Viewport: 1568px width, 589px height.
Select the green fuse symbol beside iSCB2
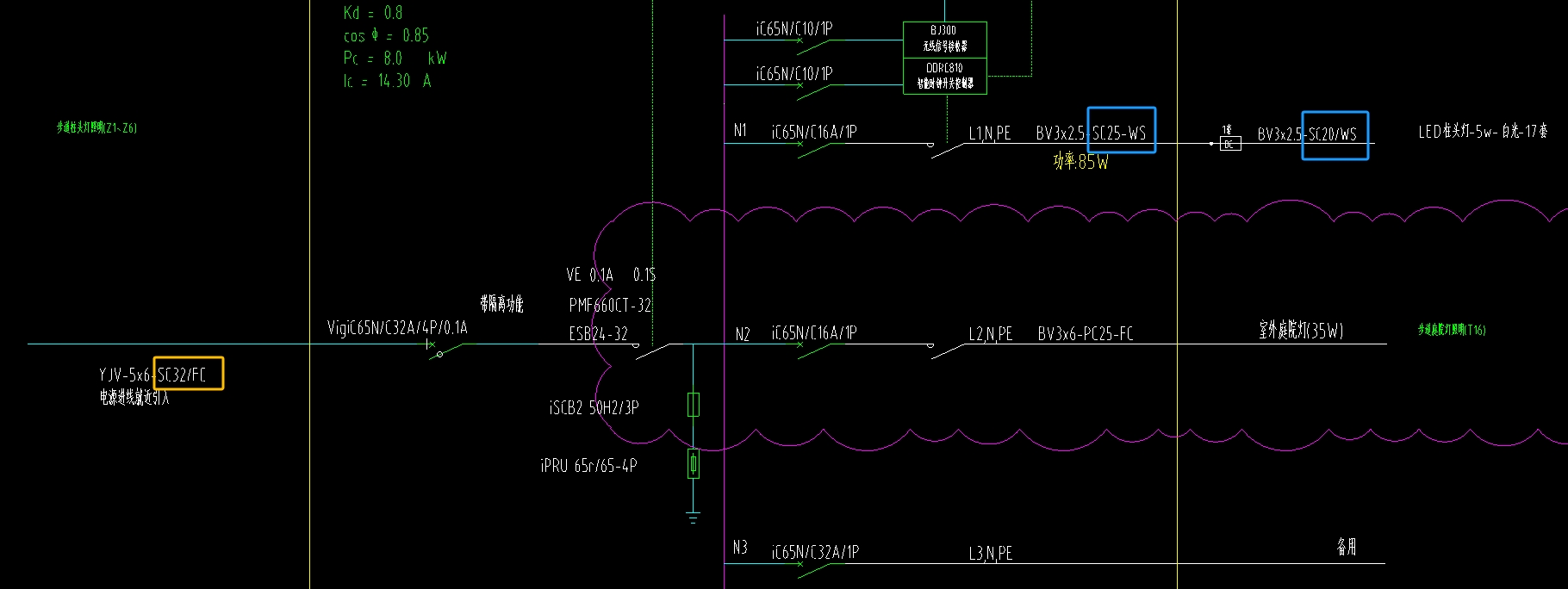pyautogui.click(x=694, y=405)
